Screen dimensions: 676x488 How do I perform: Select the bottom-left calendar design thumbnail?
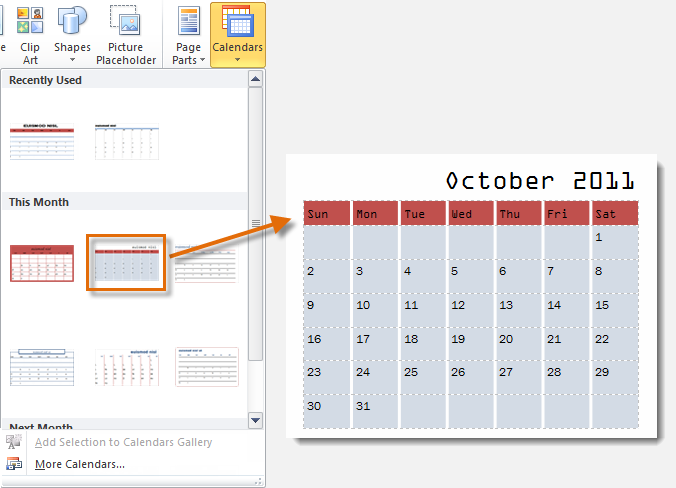click(42, 366)
